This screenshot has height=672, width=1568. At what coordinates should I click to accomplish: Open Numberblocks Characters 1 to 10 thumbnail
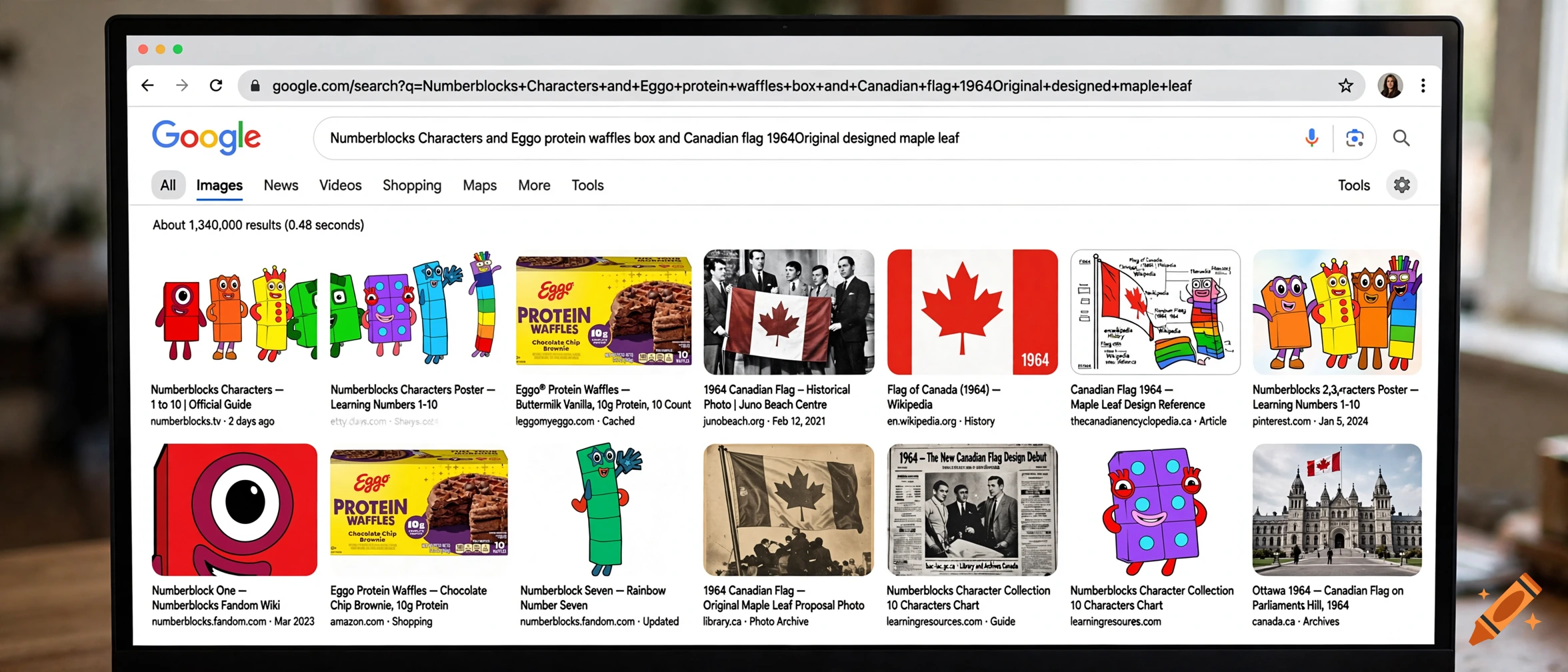coord(234,312)
